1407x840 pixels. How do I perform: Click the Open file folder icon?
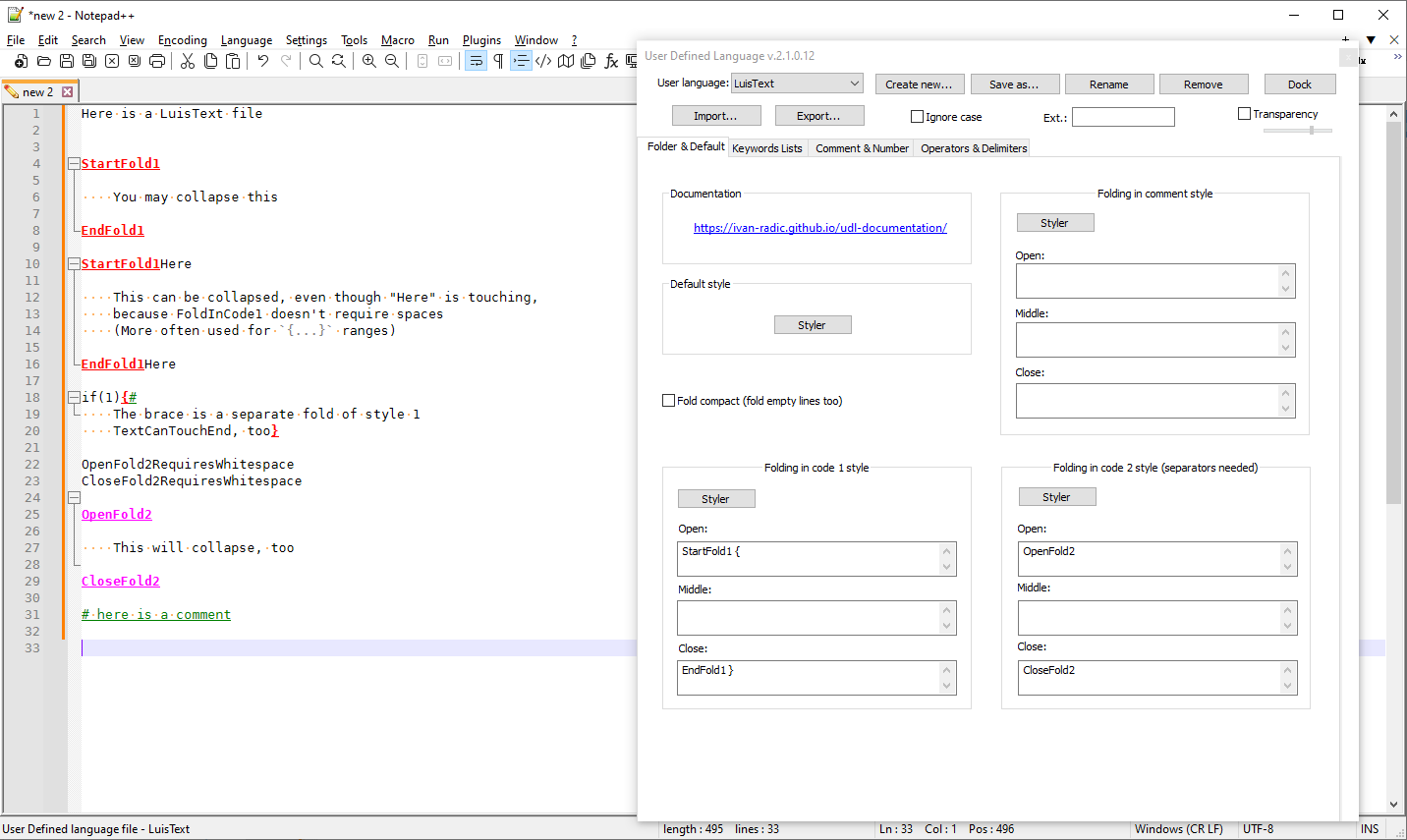click(x=44, y=61)
